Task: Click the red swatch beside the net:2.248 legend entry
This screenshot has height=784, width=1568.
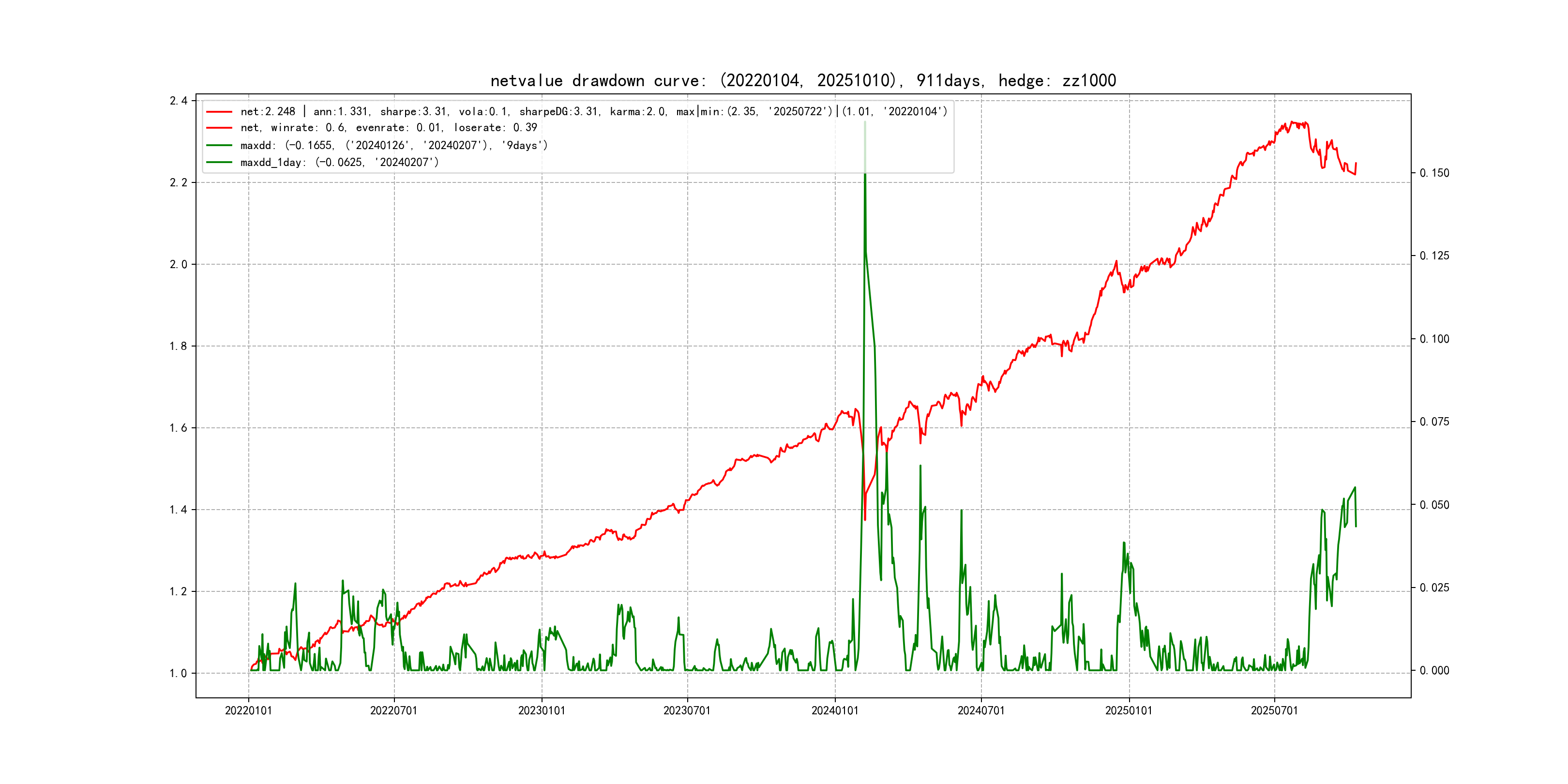Action: [219, 112]
